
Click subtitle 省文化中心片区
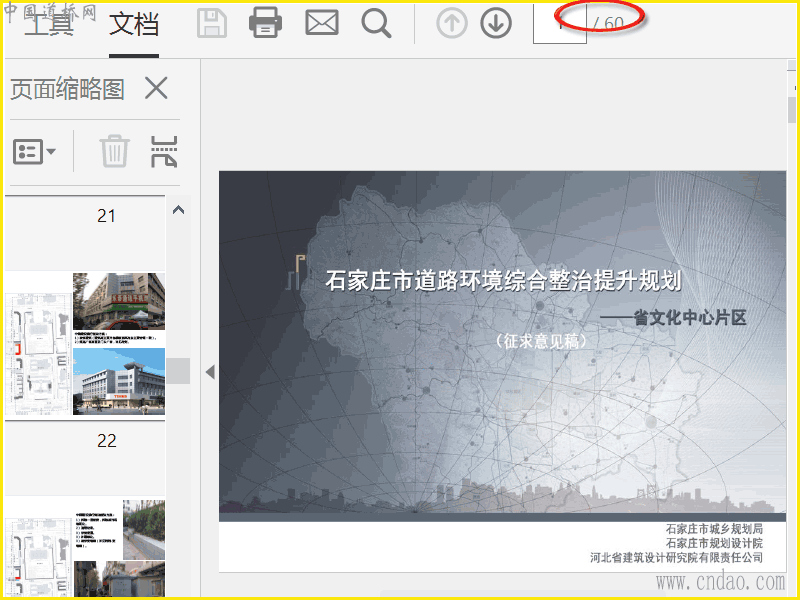pos(690,317)
